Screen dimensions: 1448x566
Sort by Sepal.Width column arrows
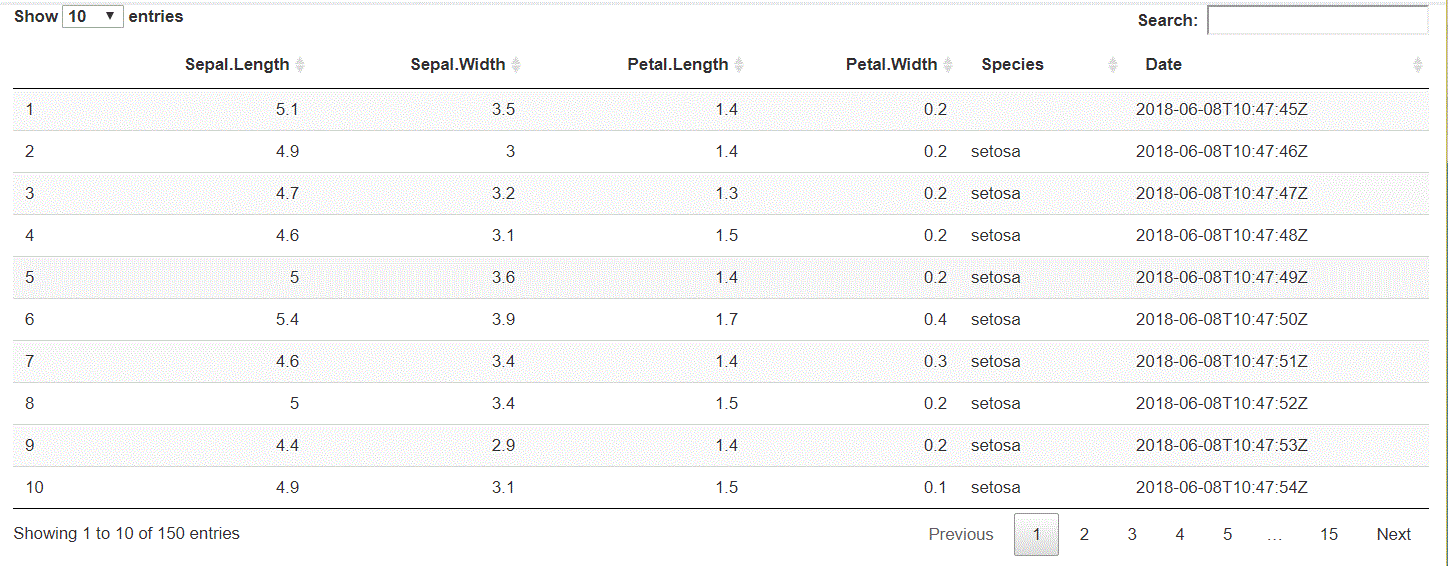pos(516,65)
